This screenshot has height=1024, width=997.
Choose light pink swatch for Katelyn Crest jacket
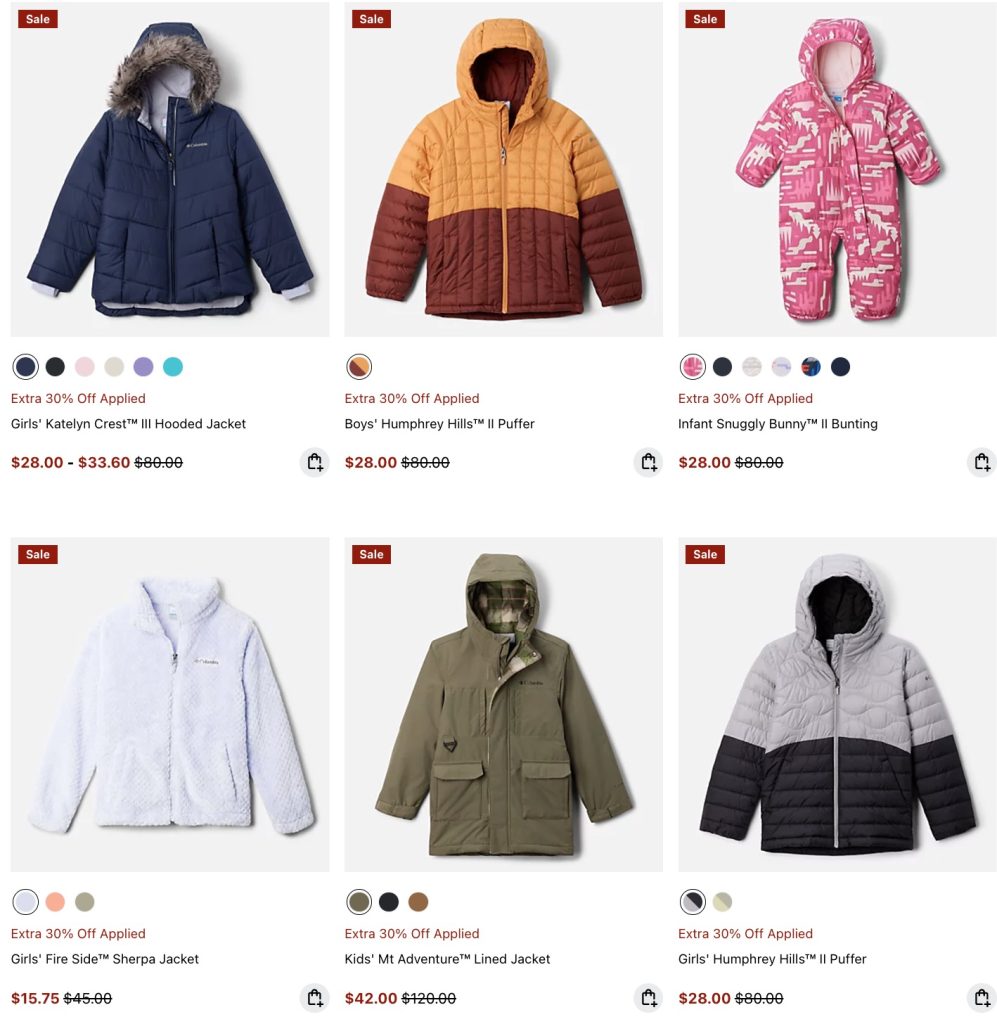(85, 367)
